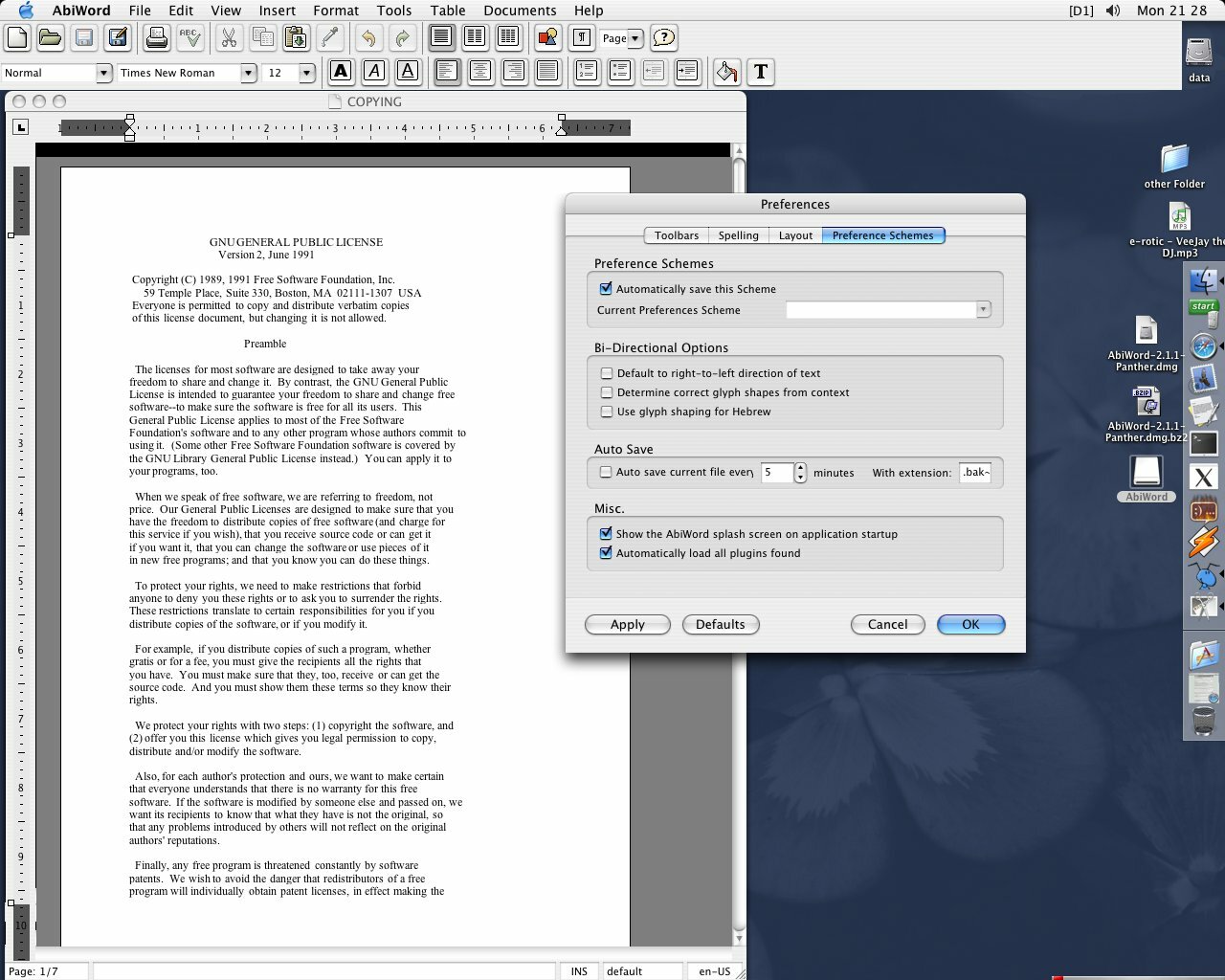Screen dimensions: 1225x980
Task: Open the font color T tool
Action: click(x=760, y=72)
